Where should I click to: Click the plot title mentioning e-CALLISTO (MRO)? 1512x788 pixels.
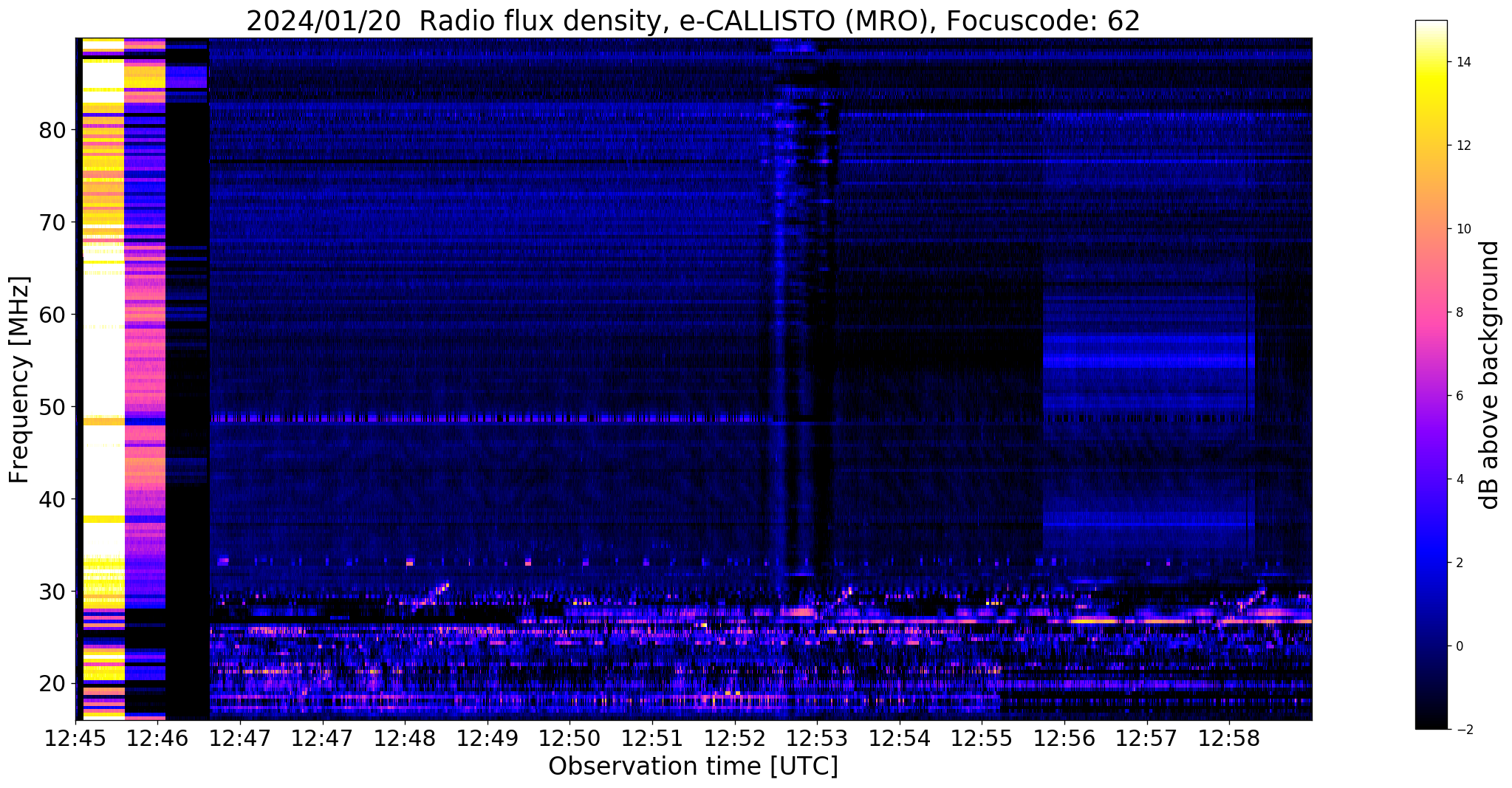click(x=693, y=21)
